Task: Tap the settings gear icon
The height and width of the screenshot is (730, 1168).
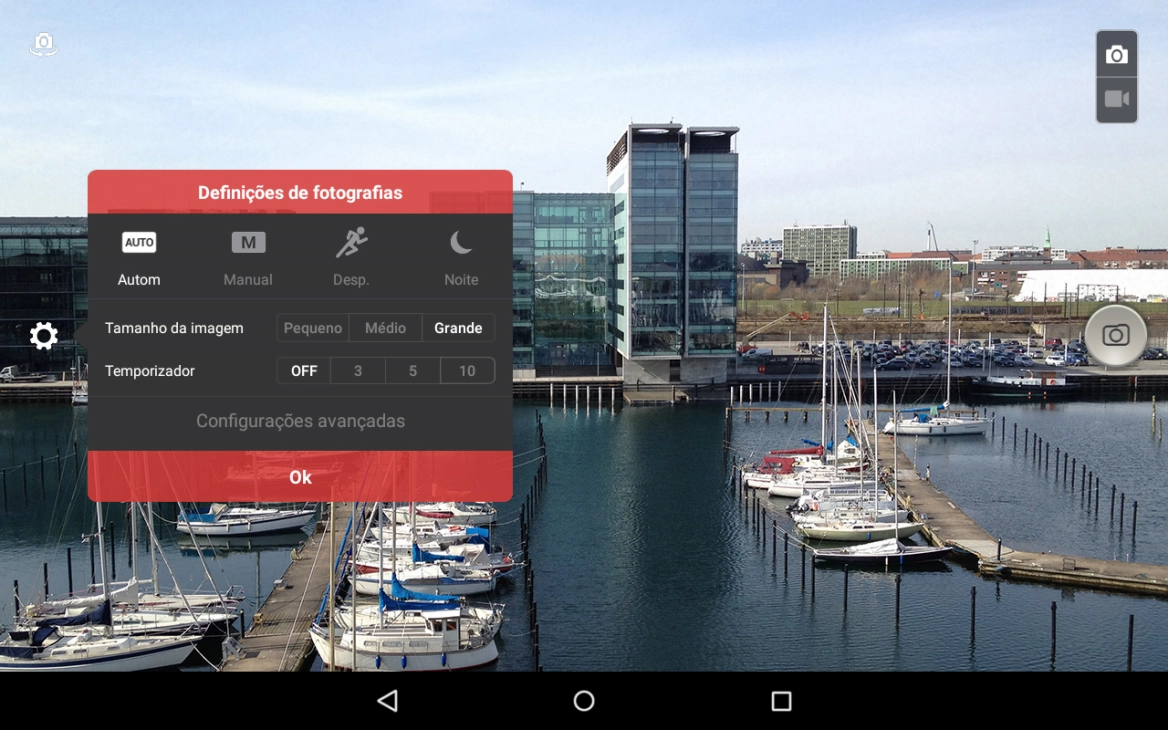Action: point(43,336)
